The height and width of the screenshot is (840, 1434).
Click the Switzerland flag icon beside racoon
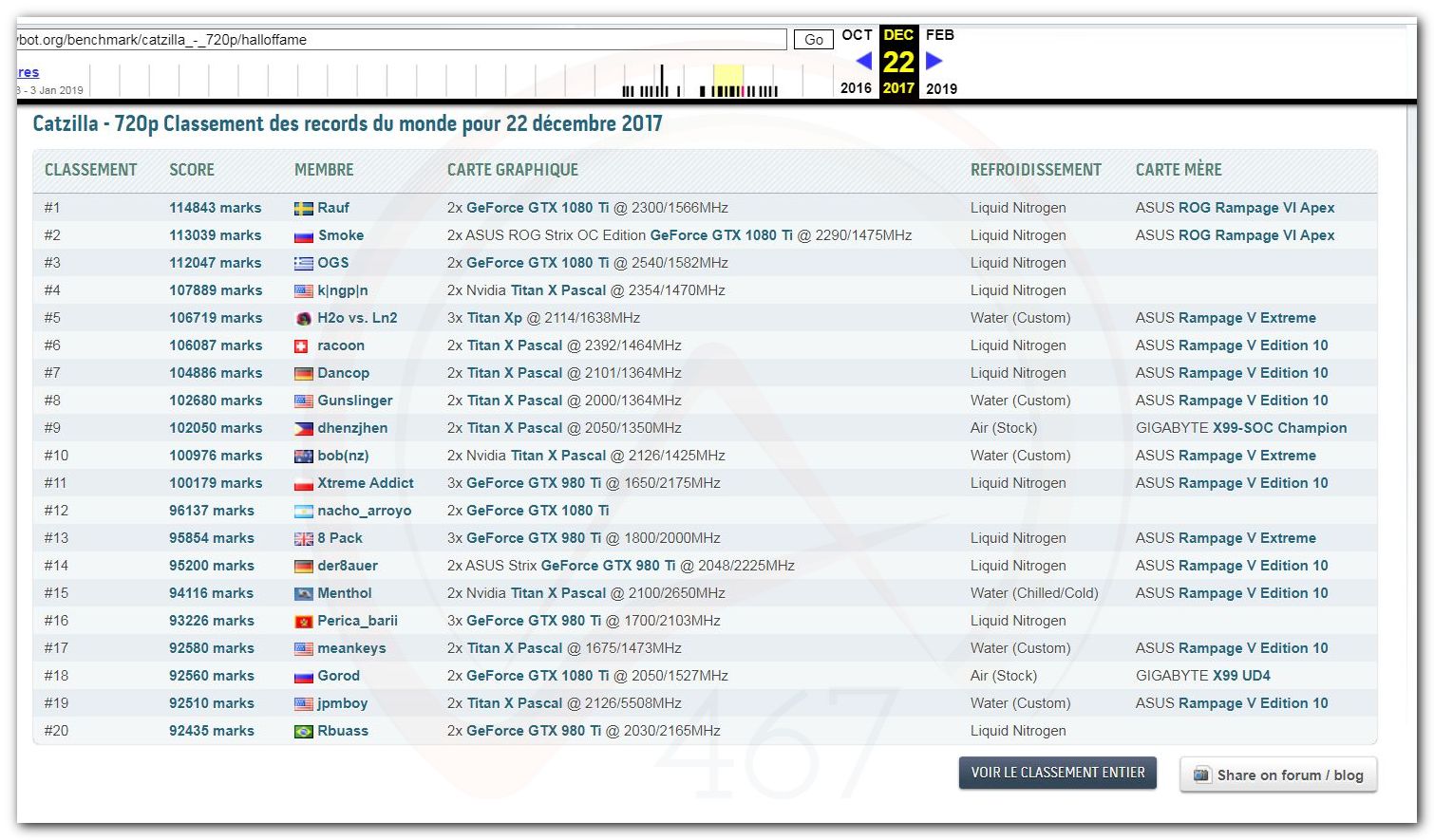point(301,346)
